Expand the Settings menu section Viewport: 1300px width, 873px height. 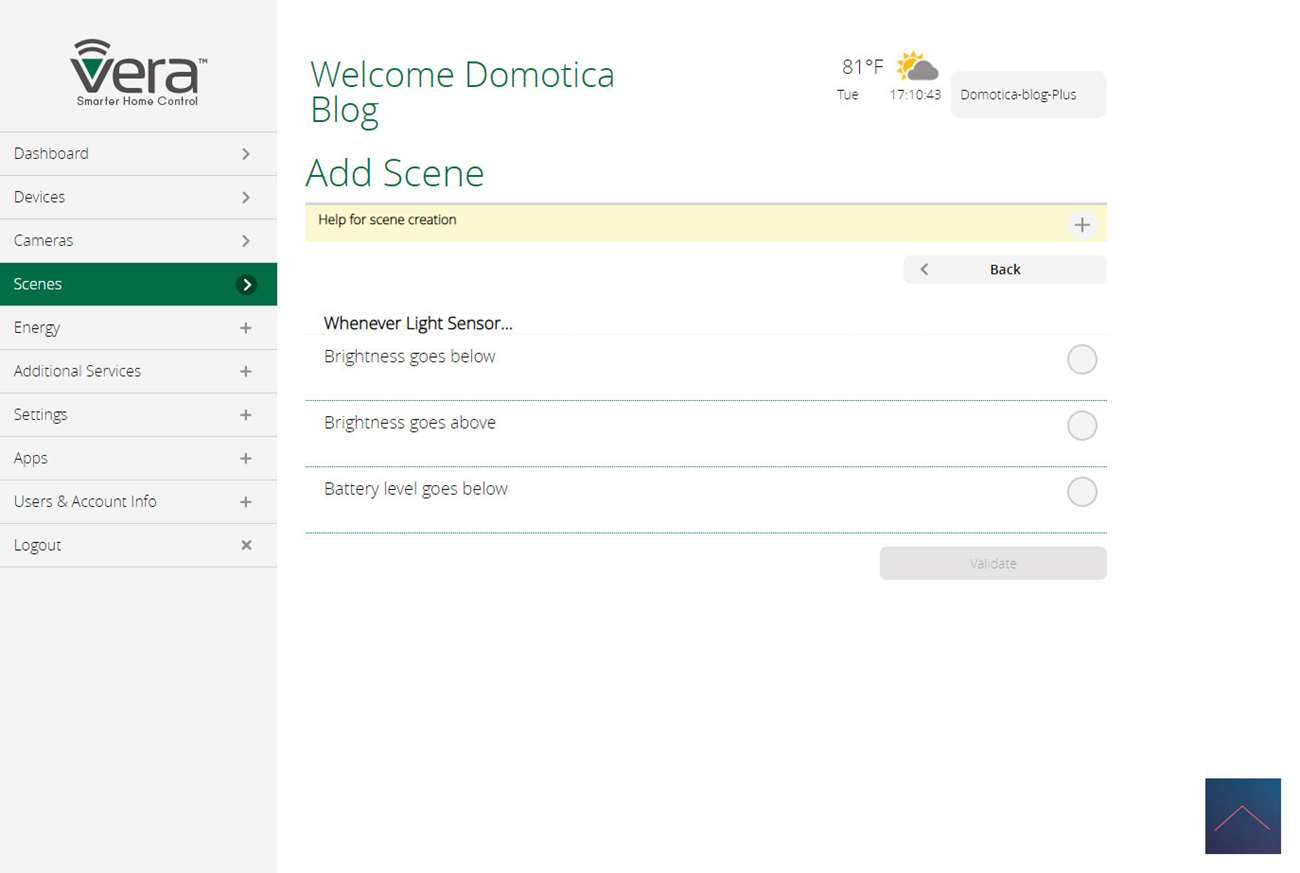(246, 415)
